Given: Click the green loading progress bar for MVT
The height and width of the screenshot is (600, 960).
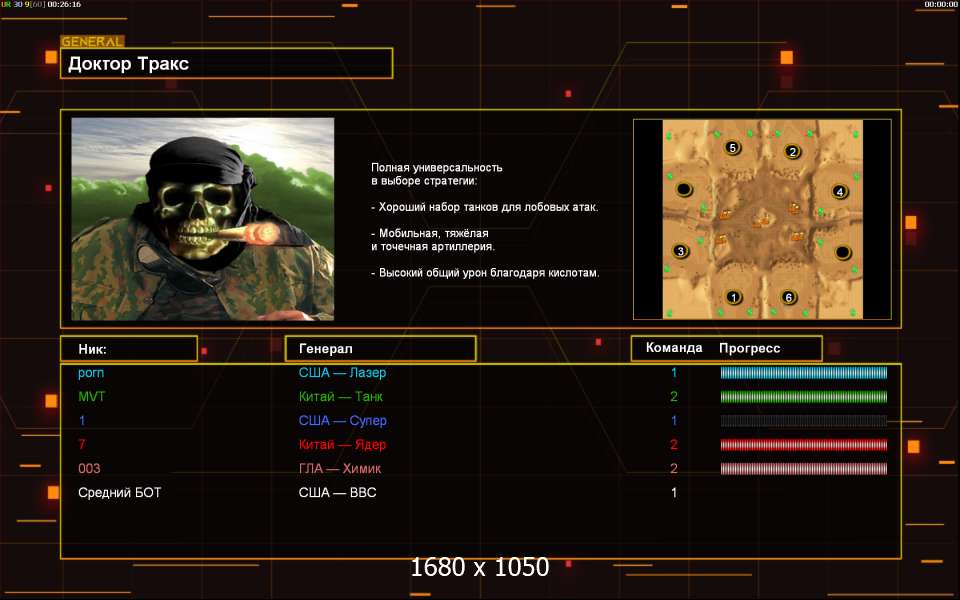Looking at the screenshot, I should pyautogui.click(x=803, y=397).
